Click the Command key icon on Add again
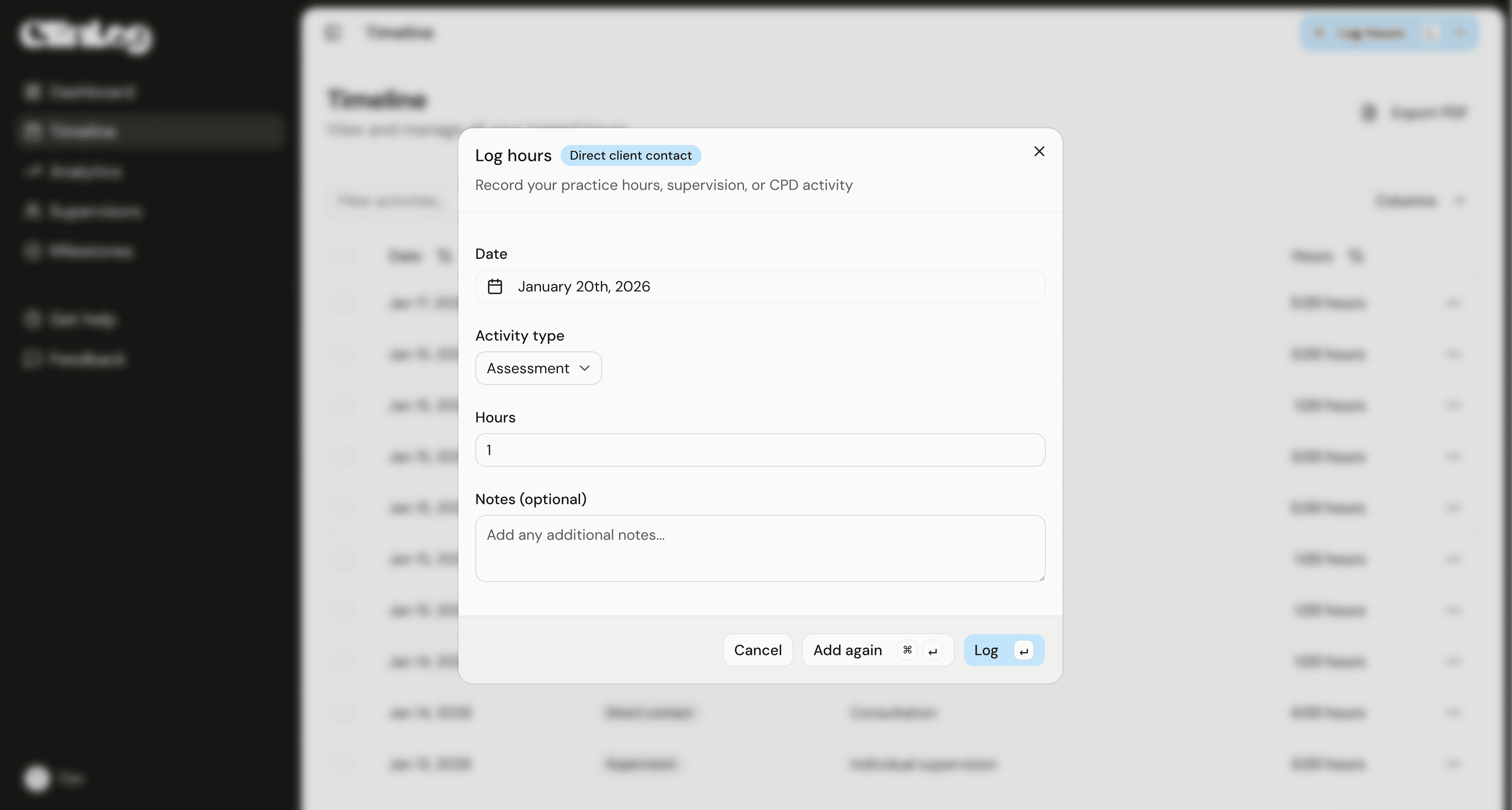The height and width of the screenshot is (810, 1512). point(907,650)
